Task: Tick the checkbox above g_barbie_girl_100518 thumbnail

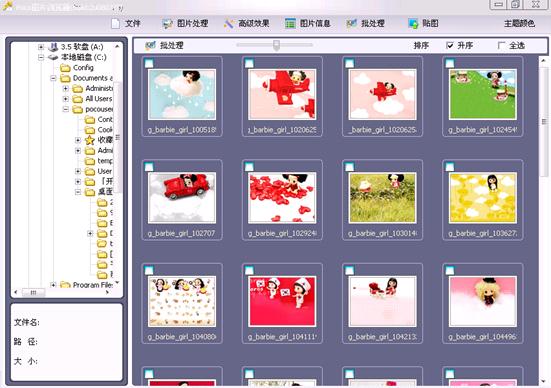Action: [149, 63]
